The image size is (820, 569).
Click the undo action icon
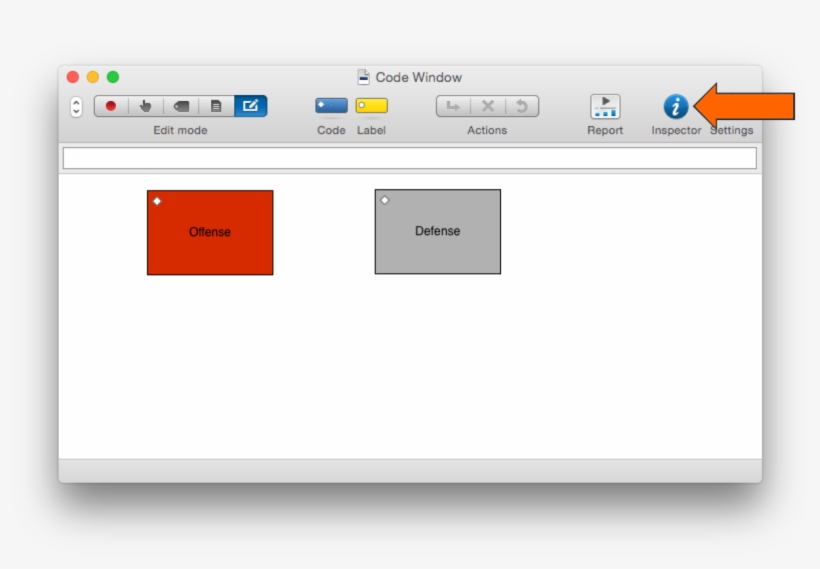521,106
